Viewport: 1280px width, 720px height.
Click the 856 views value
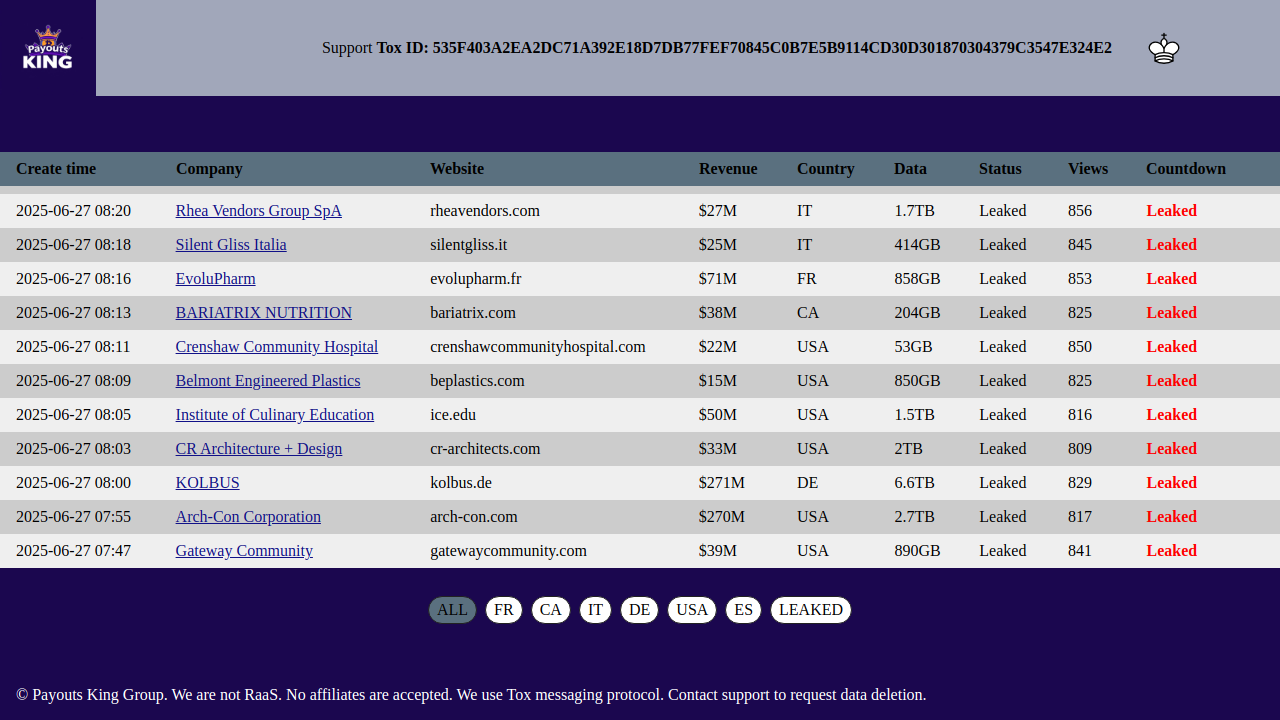(x=1080, y=211)
